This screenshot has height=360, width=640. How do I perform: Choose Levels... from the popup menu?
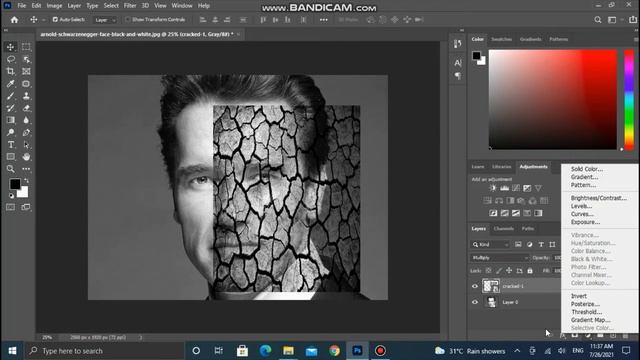(582, 206)
